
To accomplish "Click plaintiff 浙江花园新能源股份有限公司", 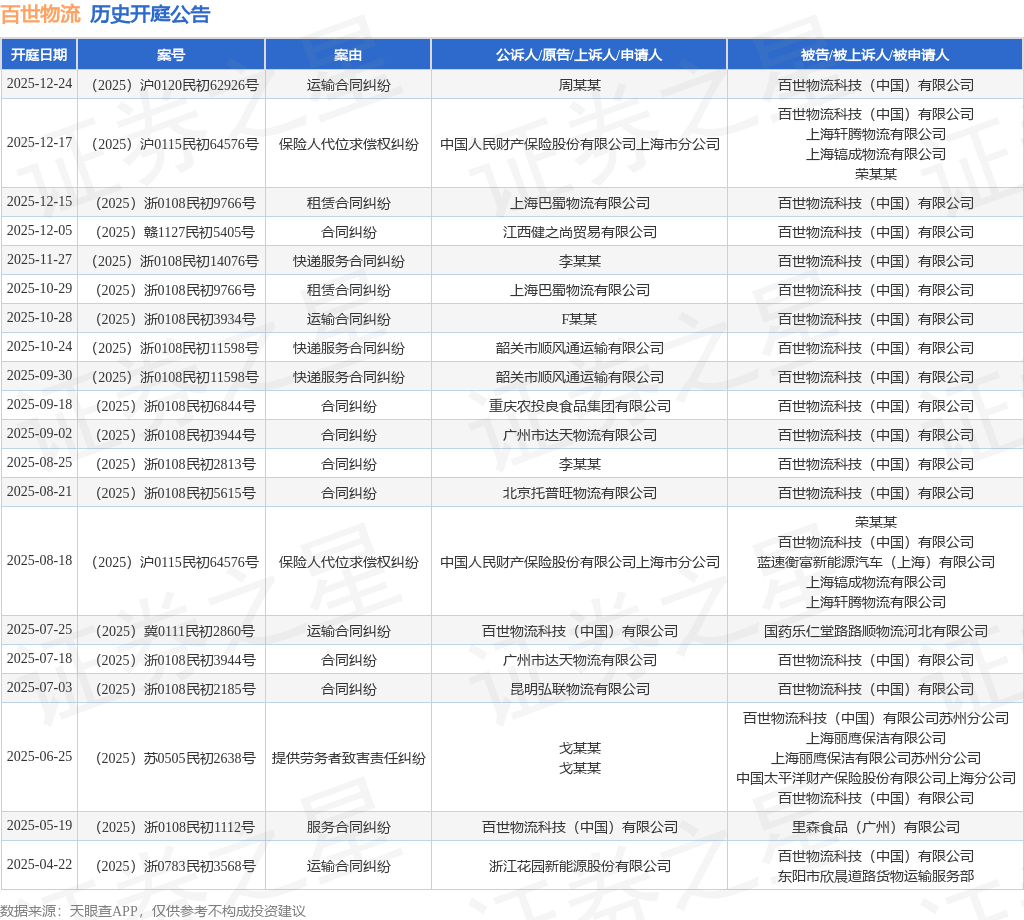I will tap(579, 866).
